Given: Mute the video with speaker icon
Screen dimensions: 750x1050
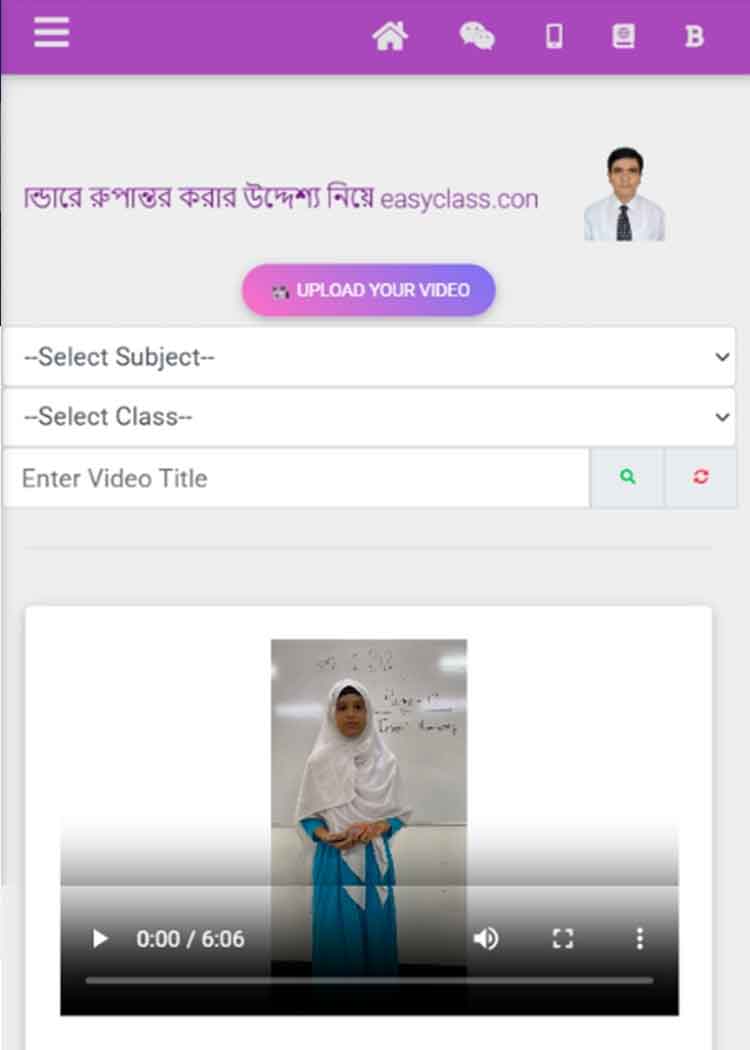Looking at the screenshot, I should (x=485, y=939).
